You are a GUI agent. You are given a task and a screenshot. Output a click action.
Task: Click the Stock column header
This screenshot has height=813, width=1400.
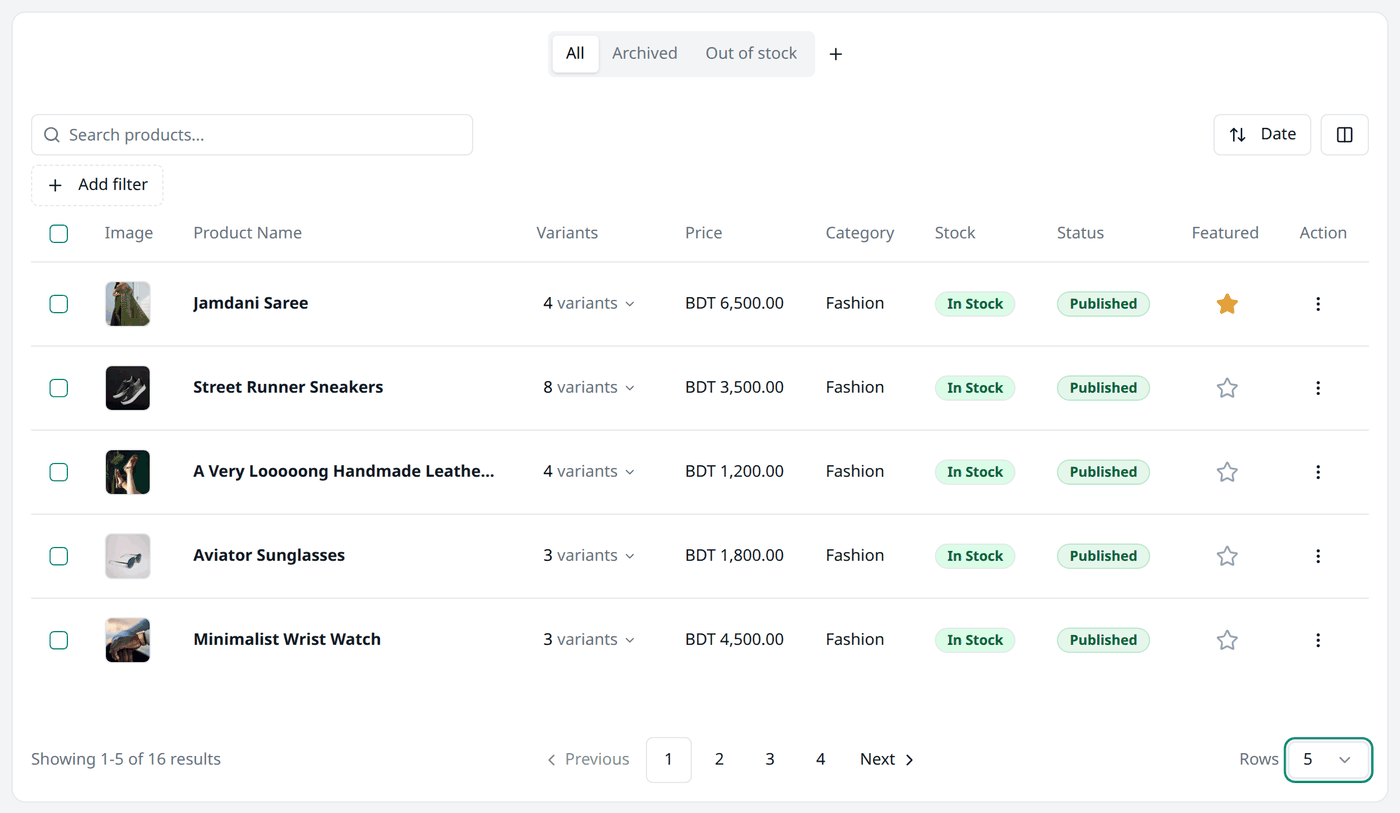coord(955,233)
